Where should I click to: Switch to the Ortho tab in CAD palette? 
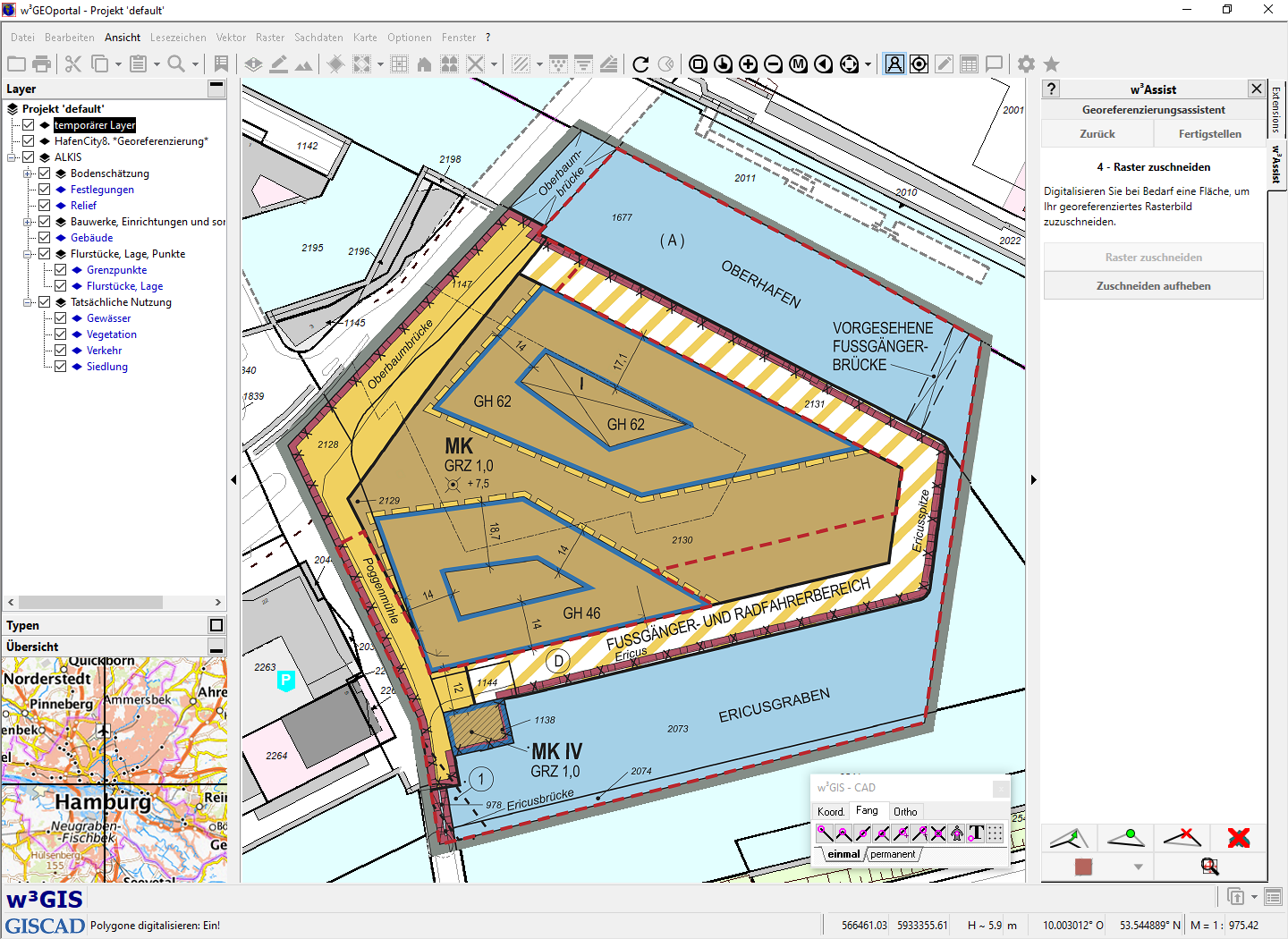pos(905,812)
